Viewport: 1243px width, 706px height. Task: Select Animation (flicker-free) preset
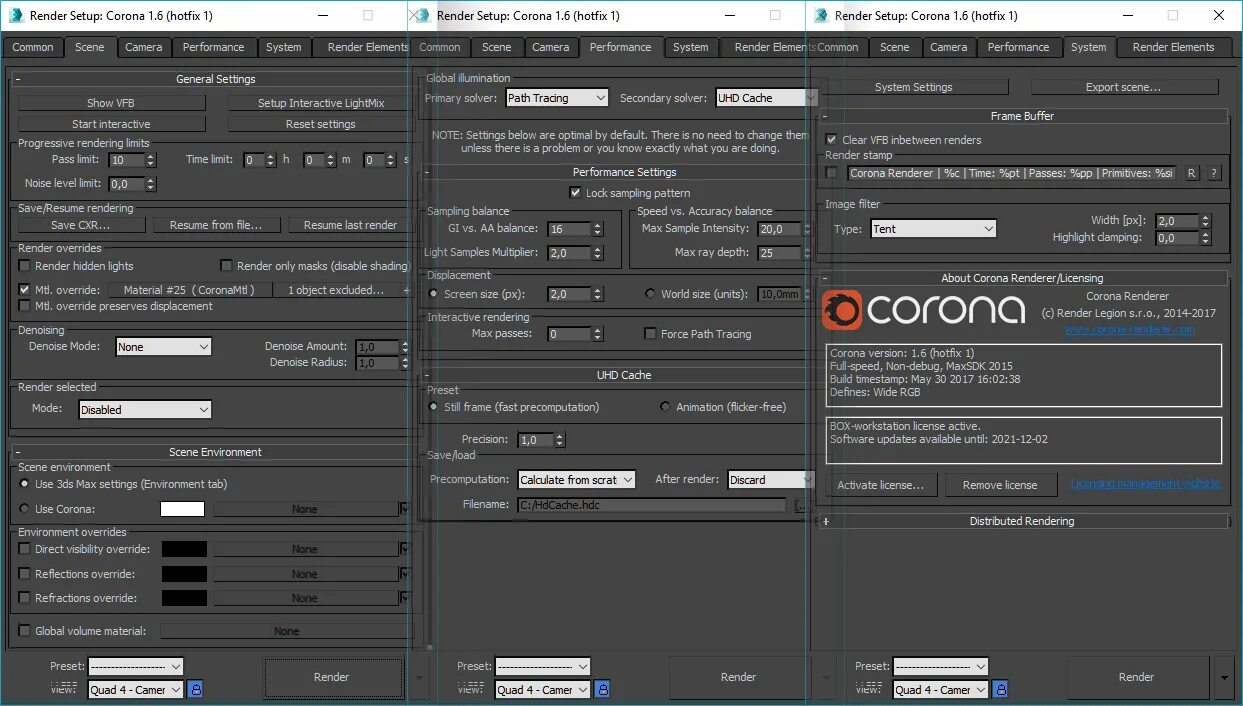pyautogui.click(x=666, y=407)
